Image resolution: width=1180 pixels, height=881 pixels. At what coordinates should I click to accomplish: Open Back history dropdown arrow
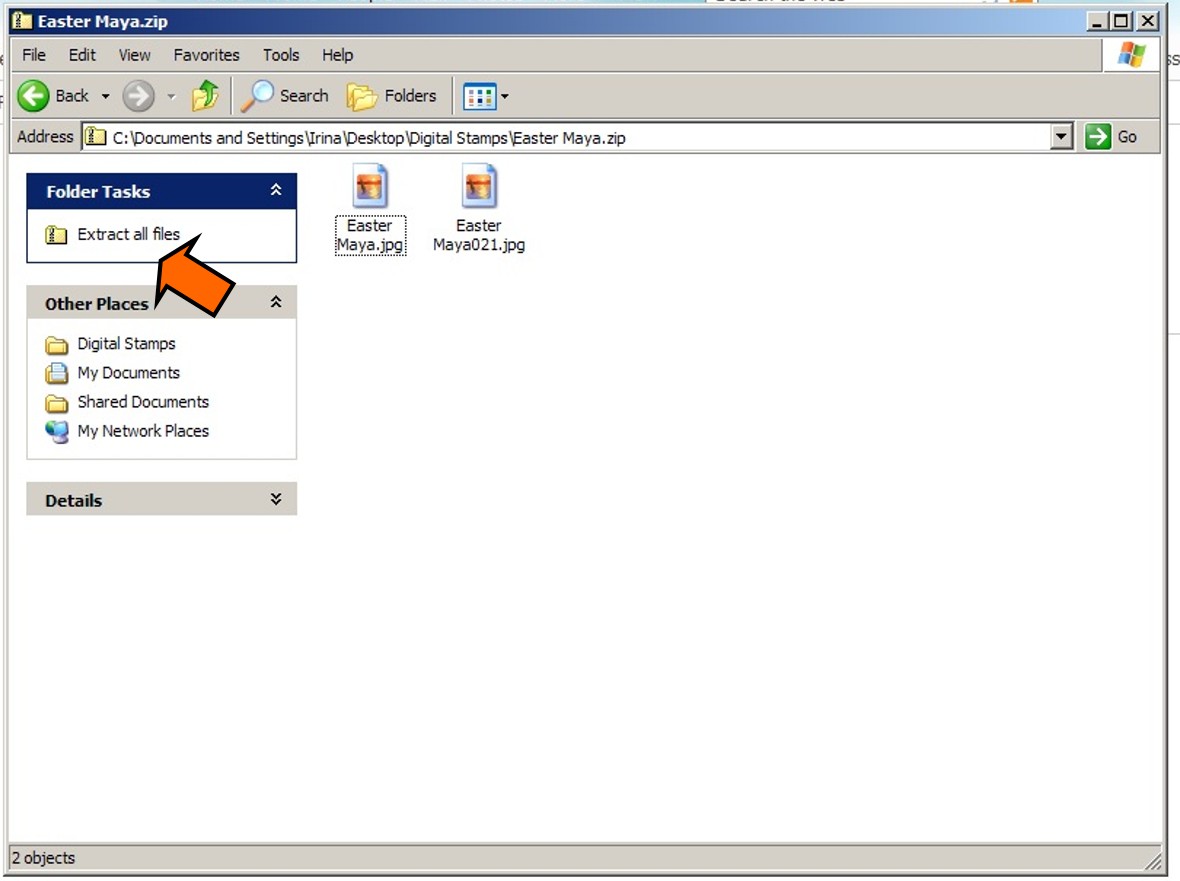[105, 96]
